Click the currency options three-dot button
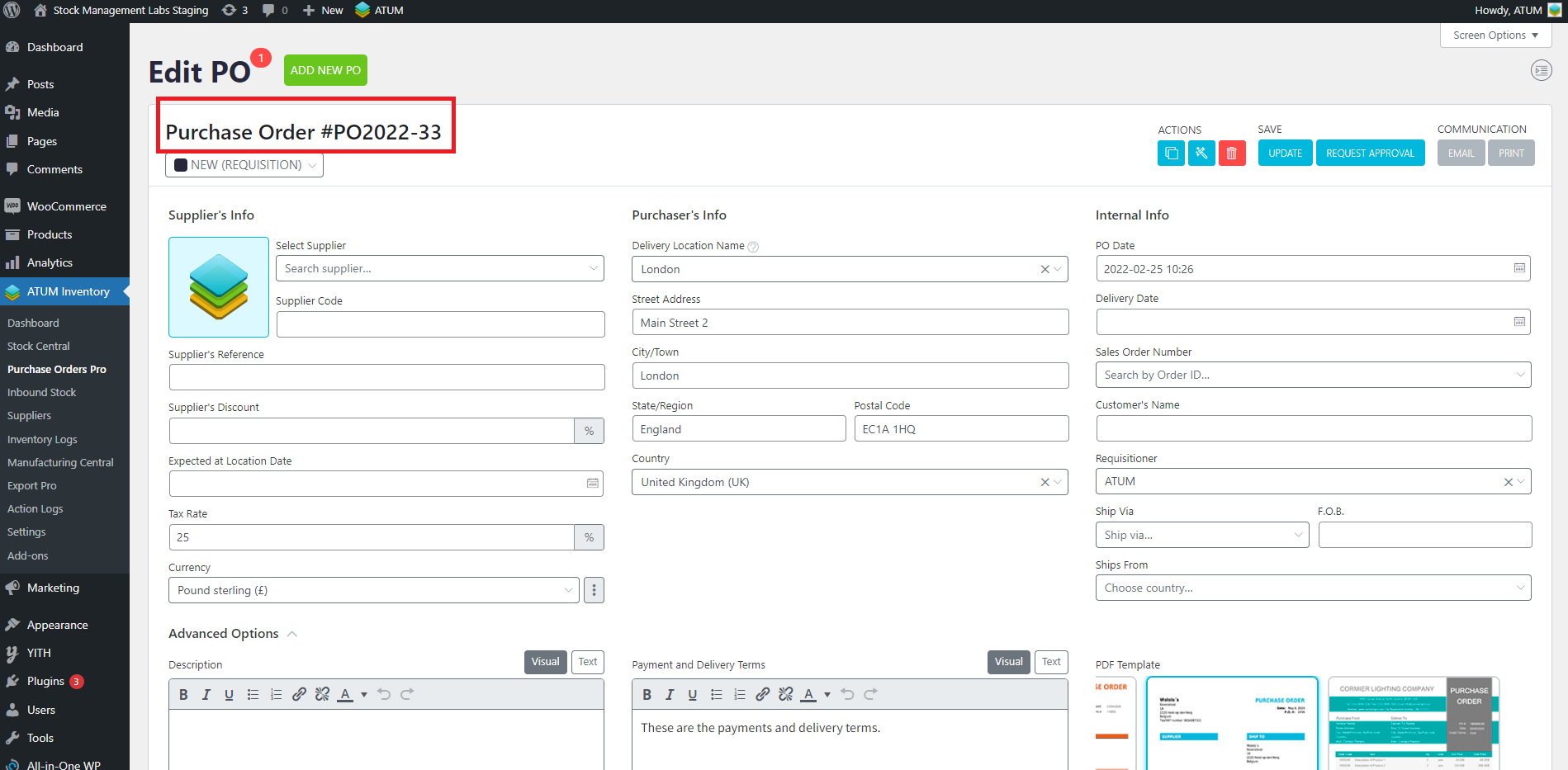This screenshot has height=770, width=1568. 594,590
